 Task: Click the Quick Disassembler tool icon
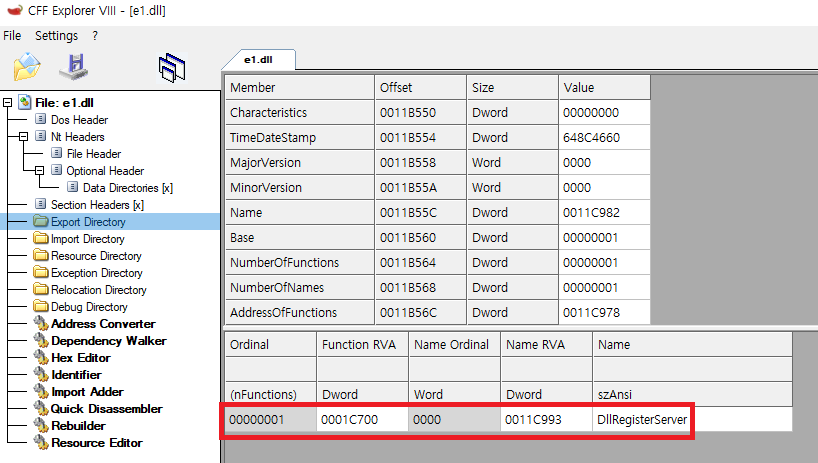(x=41, y=408)
